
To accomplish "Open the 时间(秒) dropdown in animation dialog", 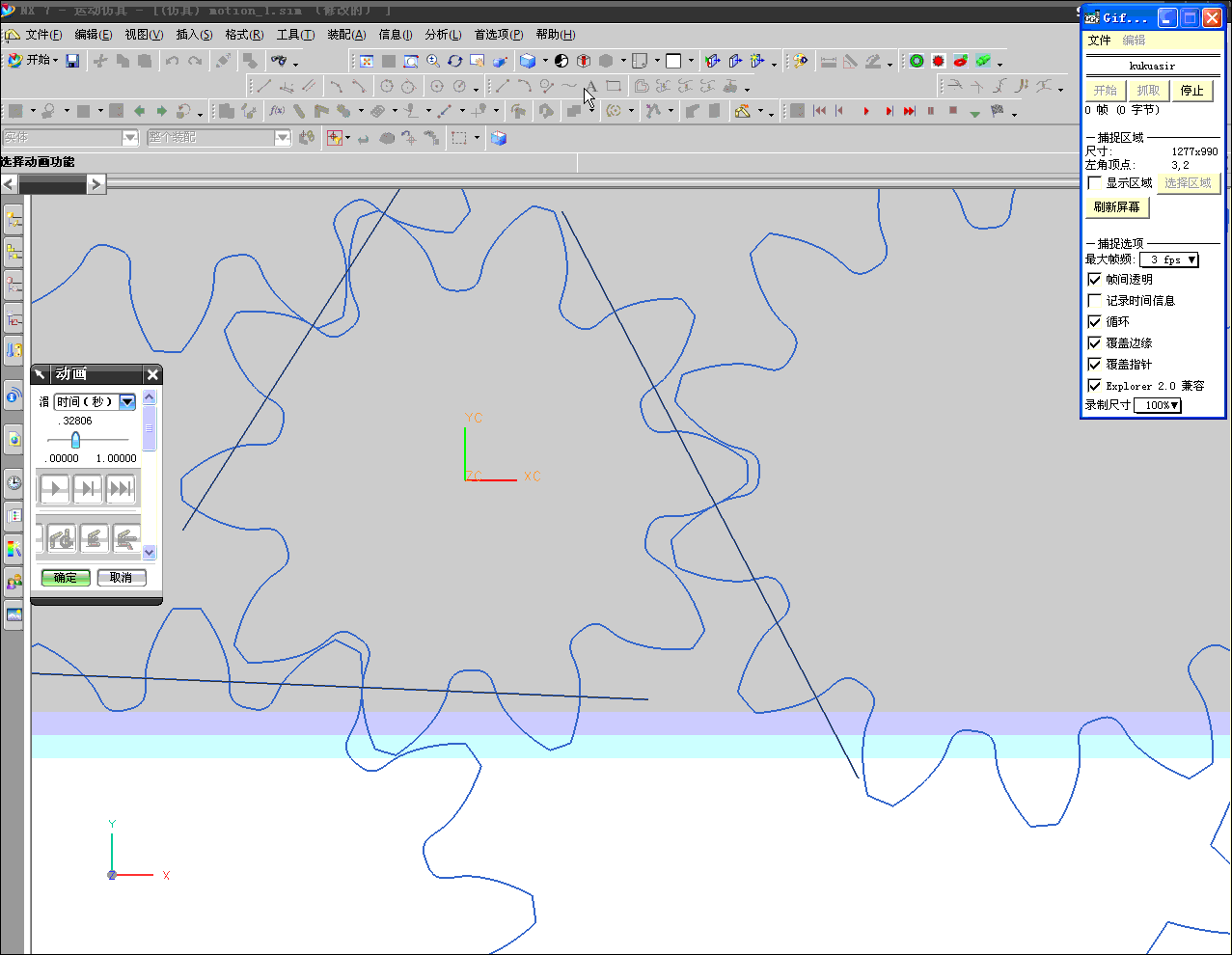I will [127, 401].
